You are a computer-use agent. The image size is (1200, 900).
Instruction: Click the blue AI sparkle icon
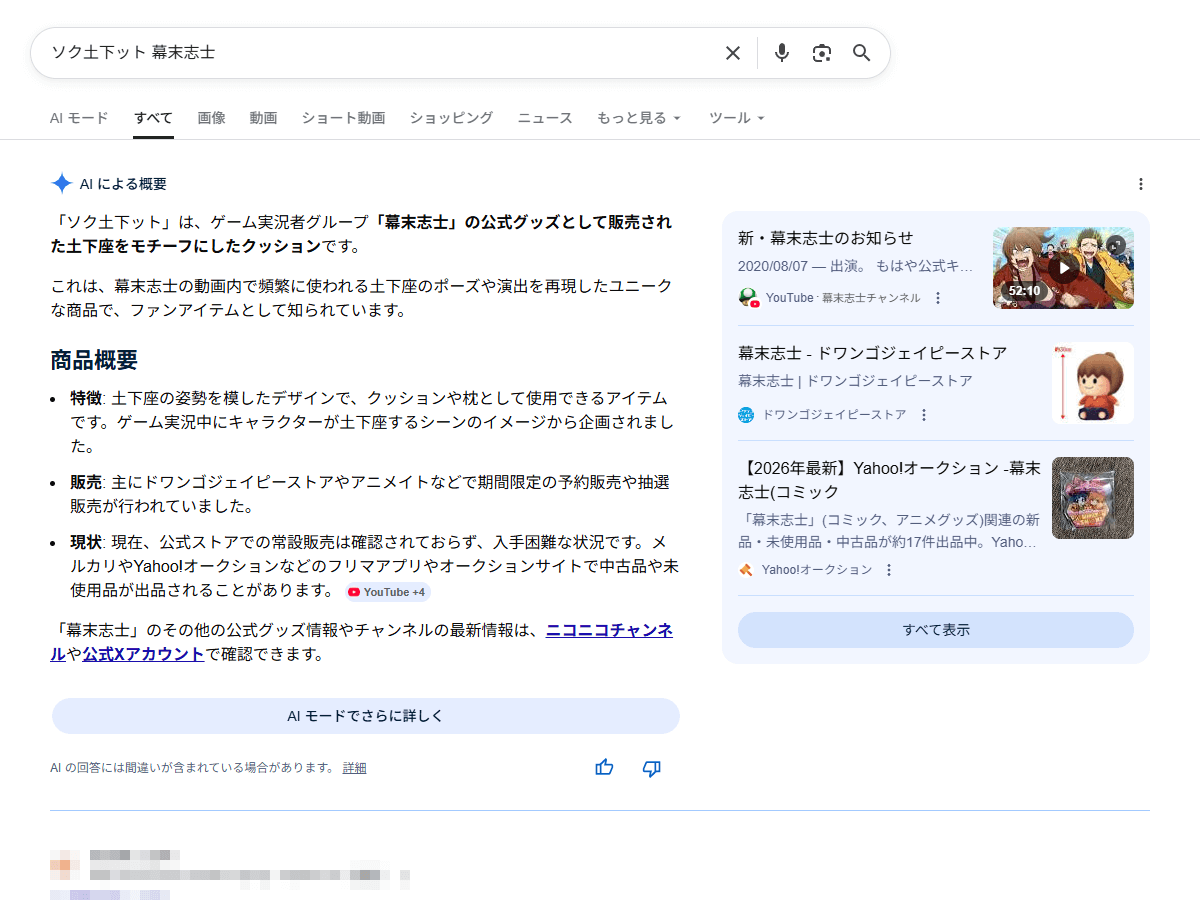(62, 184)
